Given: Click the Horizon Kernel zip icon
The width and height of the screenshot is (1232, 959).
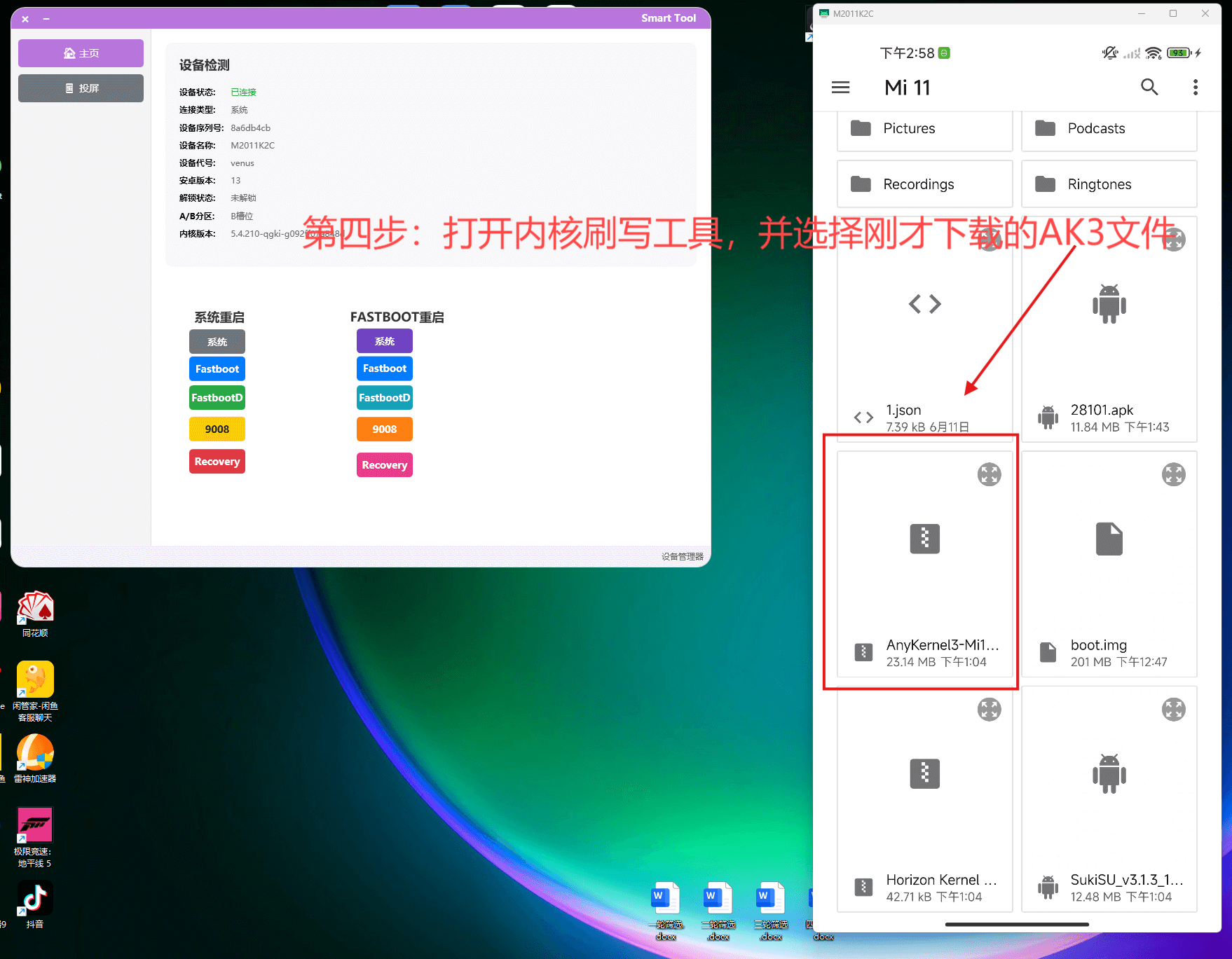Looking at the screenshot, I should (924, 774).
